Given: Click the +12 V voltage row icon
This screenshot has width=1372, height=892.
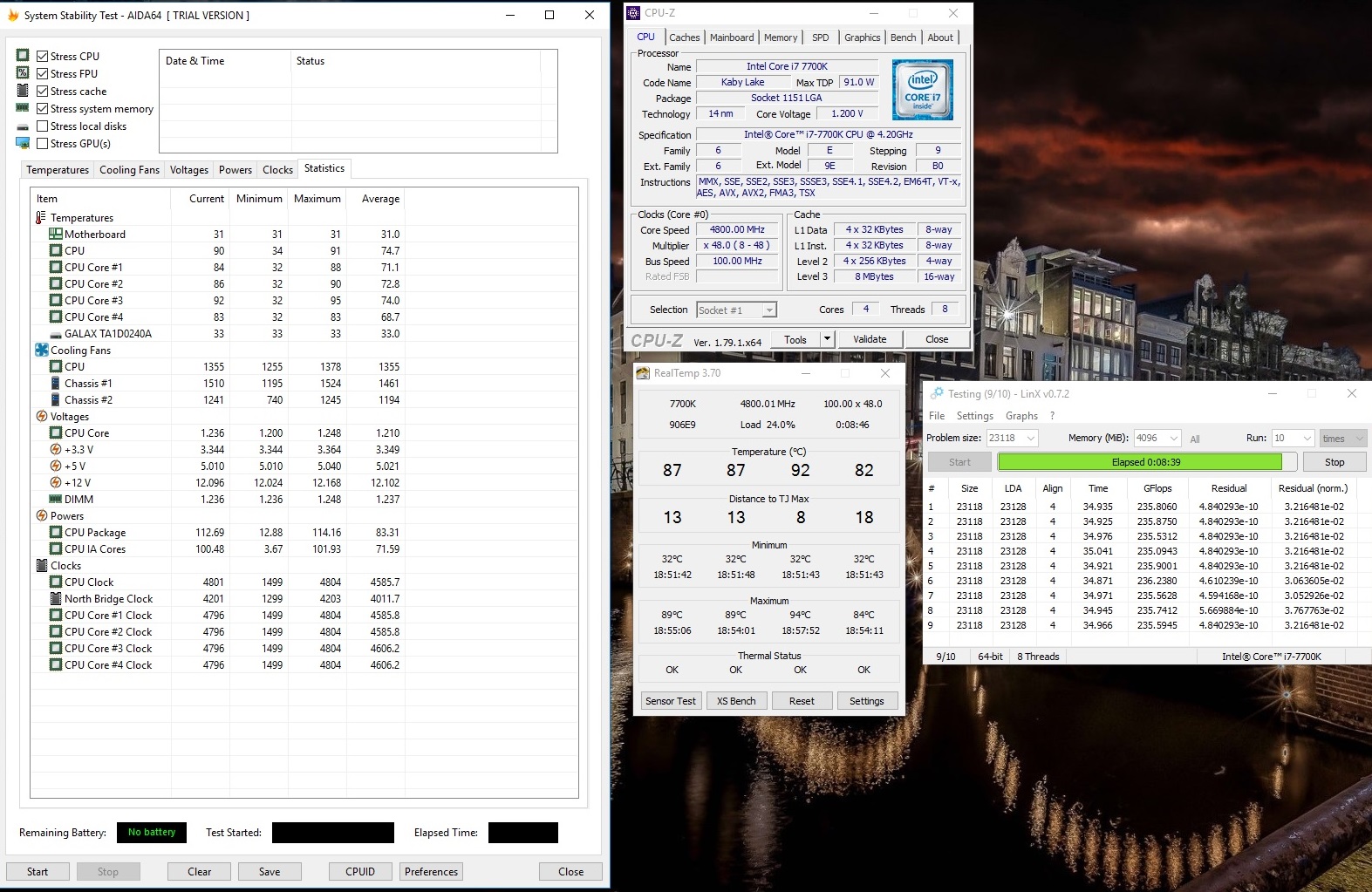Looking at the screenshot, I should (x=56, y=482).
